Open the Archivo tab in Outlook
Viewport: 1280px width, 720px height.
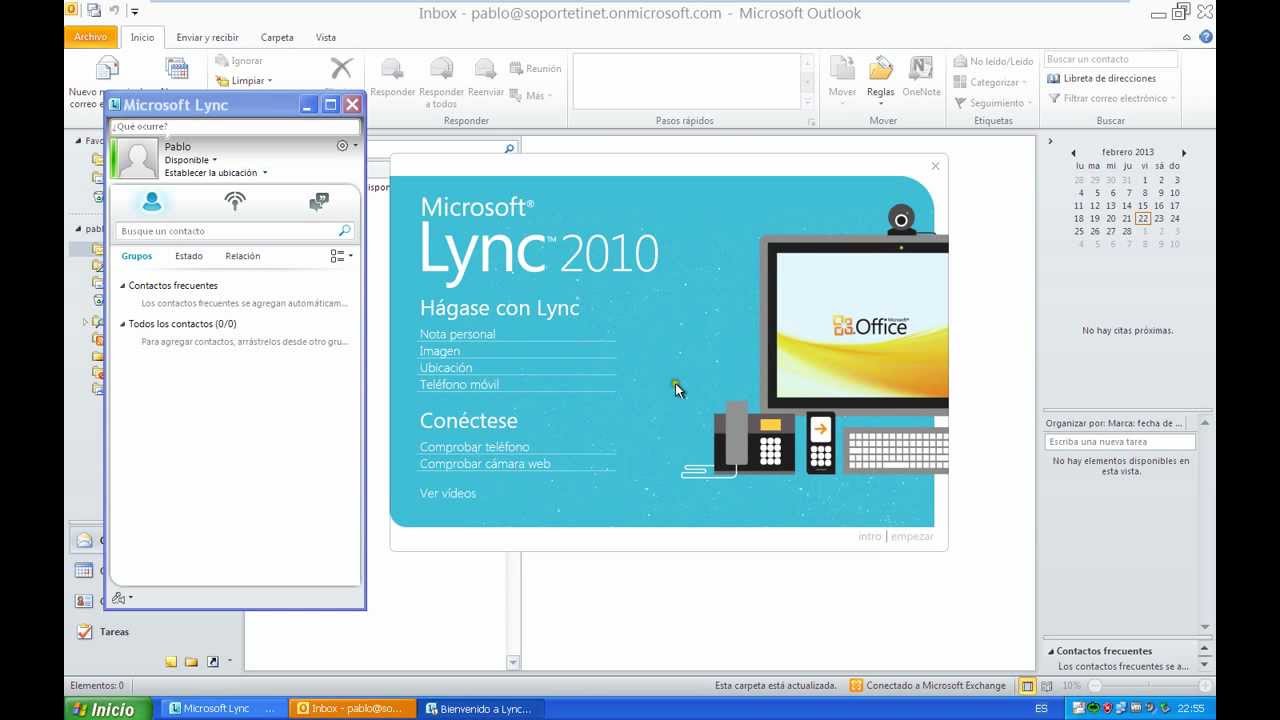pos(91,37)
